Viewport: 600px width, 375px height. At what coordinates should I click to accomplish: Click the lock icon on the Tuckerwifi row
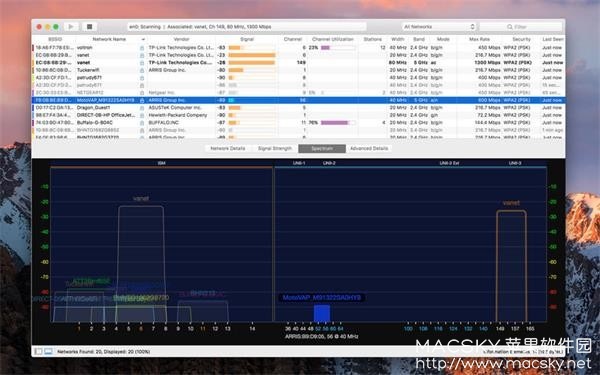point(142,70)
